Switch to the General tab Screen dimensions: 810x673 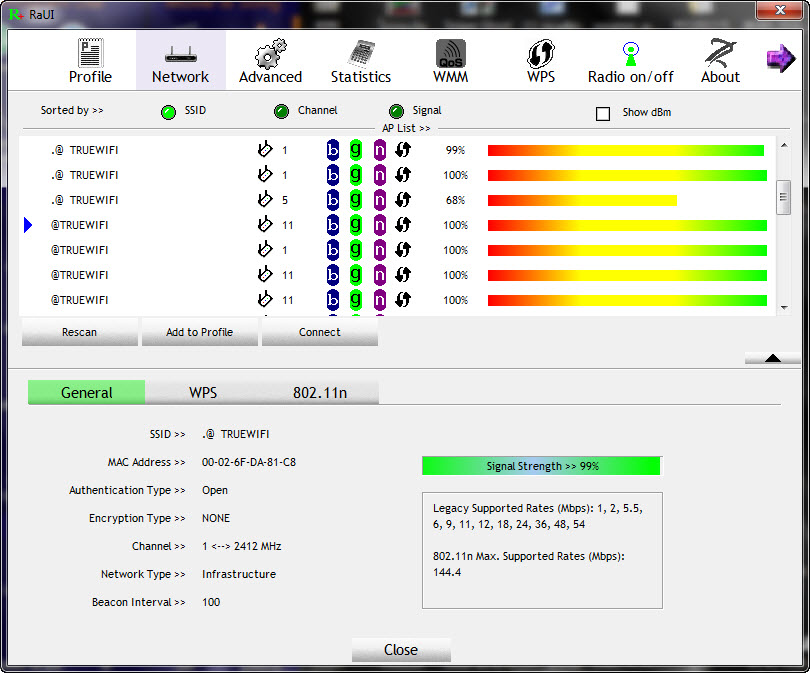(86, 393)
